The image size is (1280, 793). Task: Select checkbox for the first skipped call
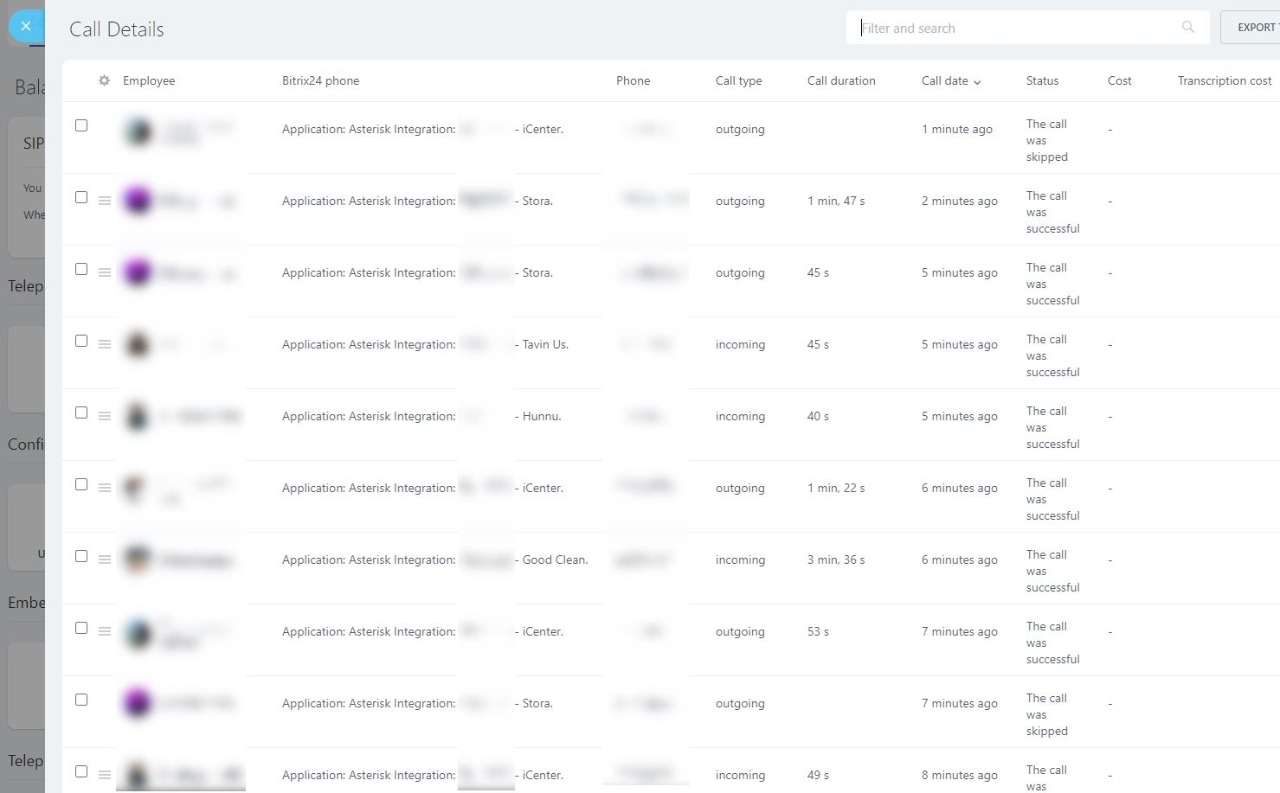[x=82, y=126]
